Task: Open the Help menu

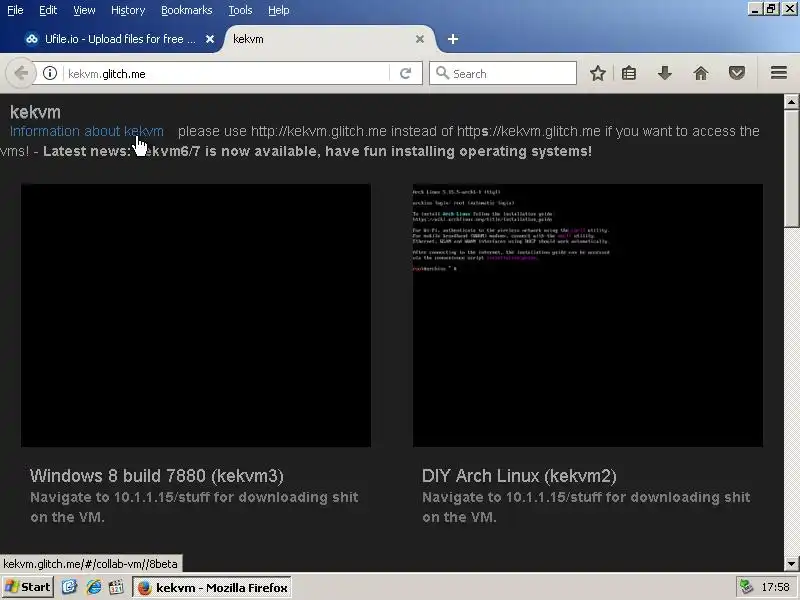Action: [279, 10]
